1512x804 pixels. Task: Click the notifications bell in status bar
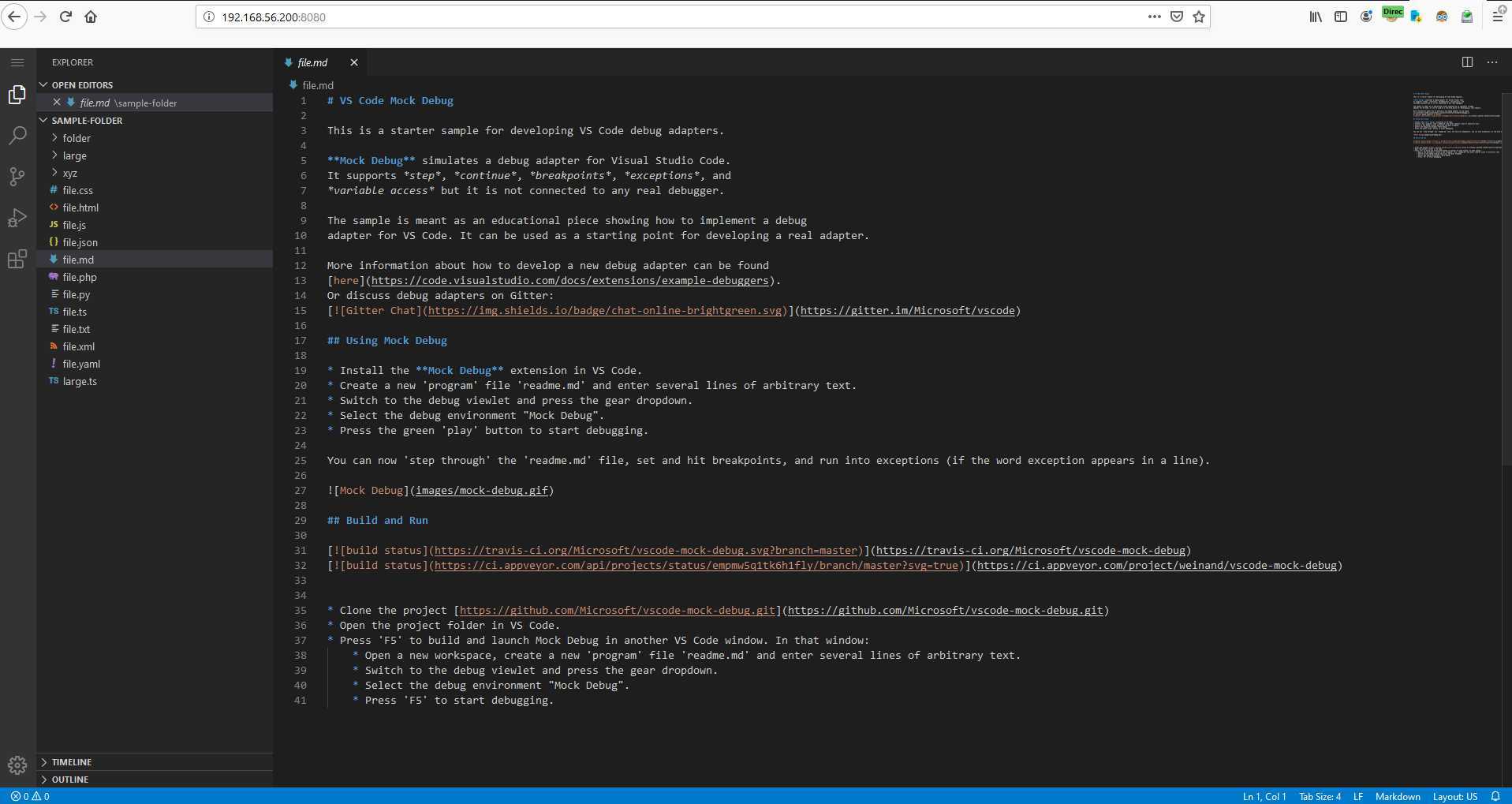coord(1495,796)
